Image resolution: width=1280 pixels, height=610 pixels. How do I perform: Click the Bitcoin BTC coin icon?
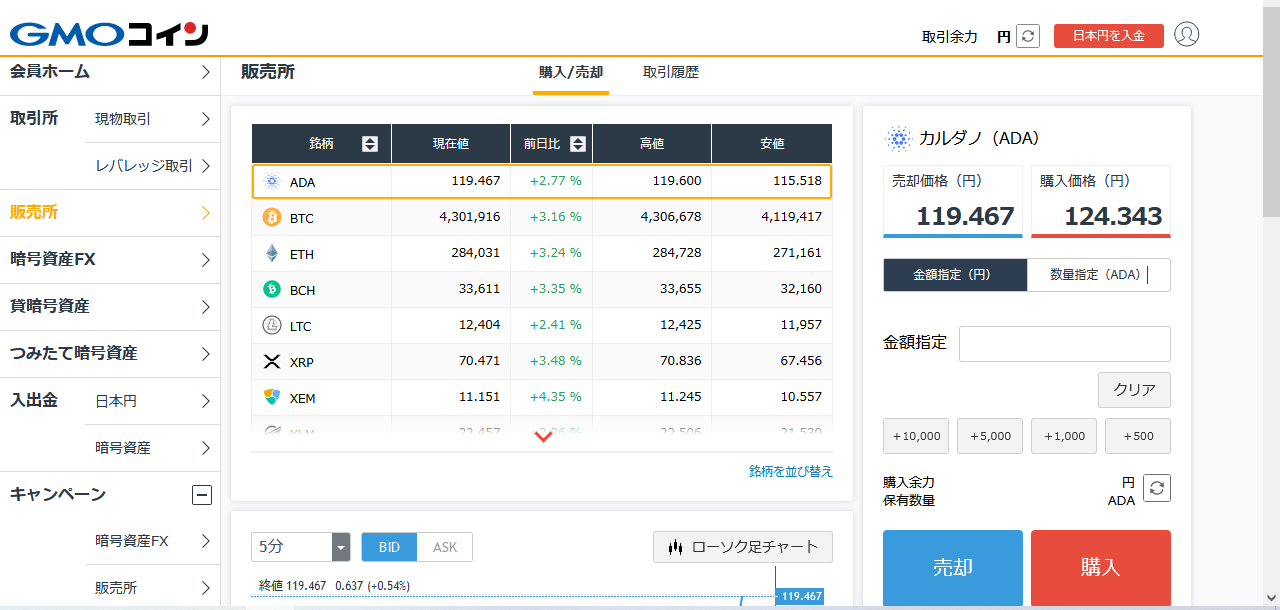point(272,218)
